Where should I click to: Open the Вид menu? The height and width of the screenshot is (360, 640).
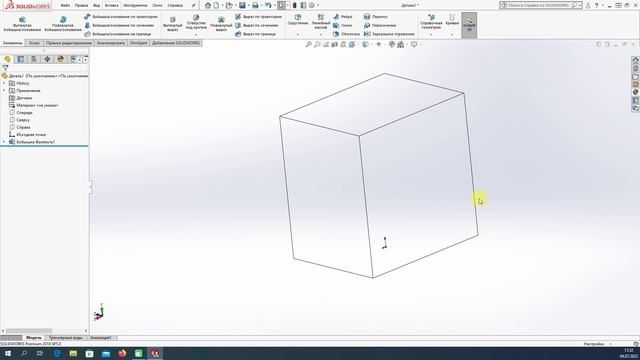96,6
